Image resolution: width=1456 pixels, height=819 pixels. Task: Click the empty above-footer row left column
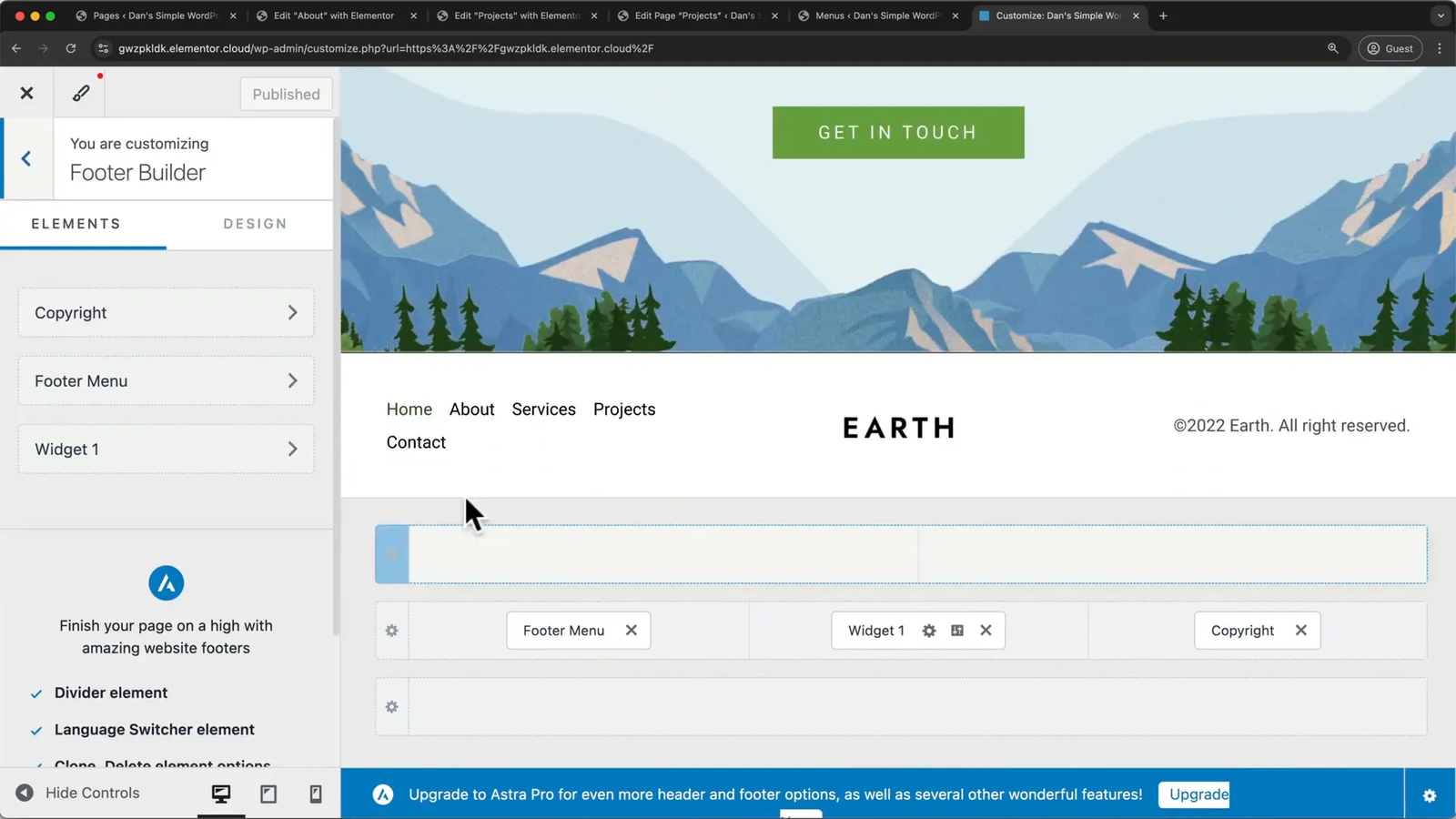(663, 554)
